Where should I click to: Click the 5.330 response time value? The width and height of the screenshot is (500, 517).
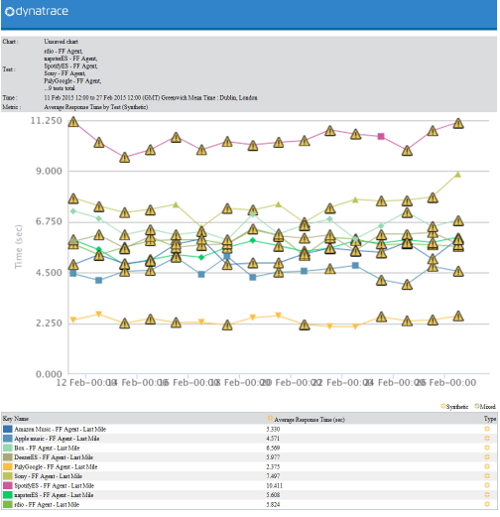(x=273, y=429)
